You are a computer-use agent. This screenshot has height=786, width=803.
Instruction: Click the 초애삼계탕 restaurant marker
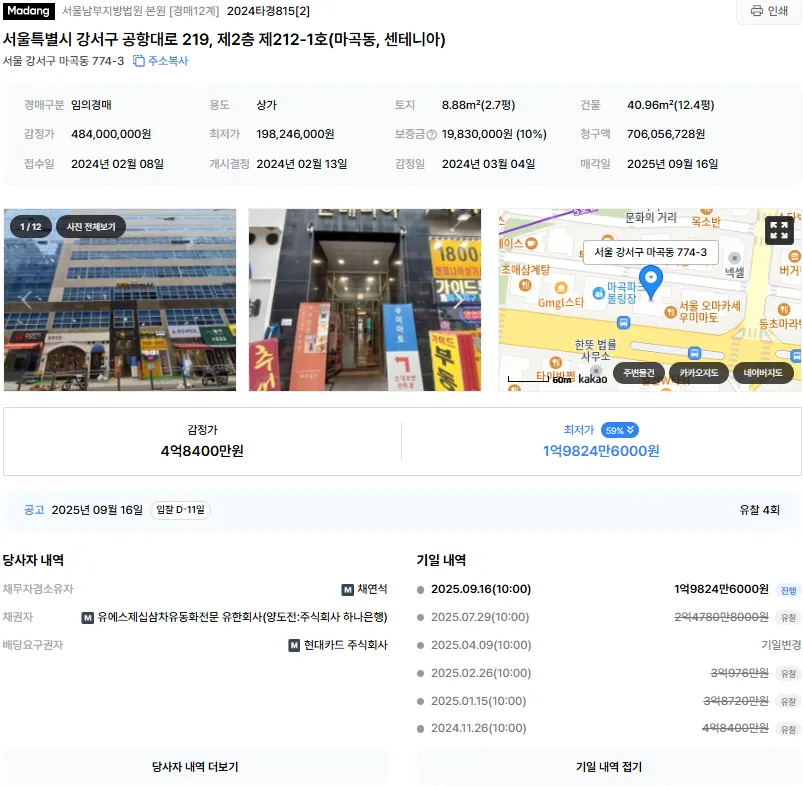525,285
